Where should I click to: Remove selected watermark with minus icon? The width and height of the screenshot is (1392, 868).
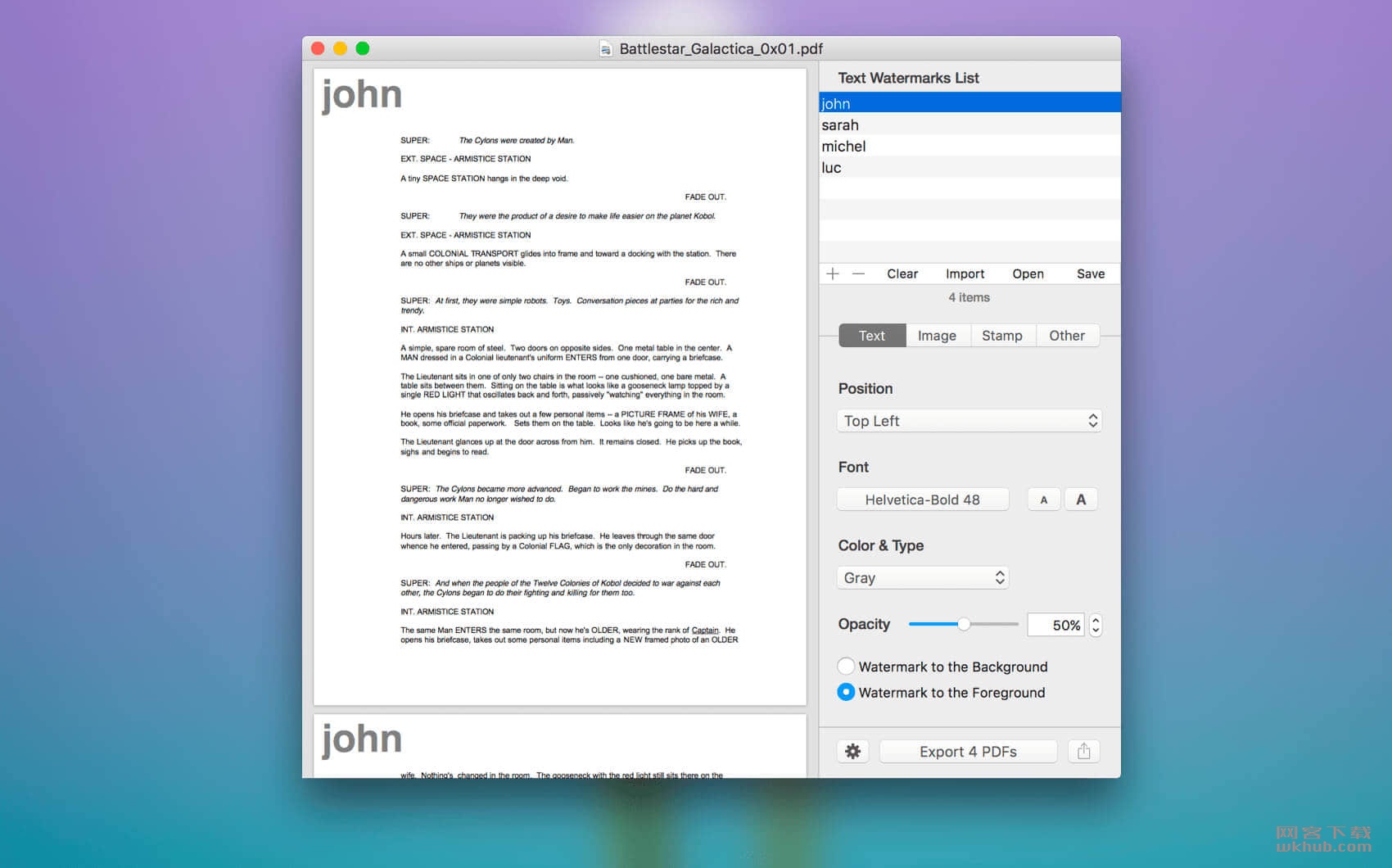[858, 274]
